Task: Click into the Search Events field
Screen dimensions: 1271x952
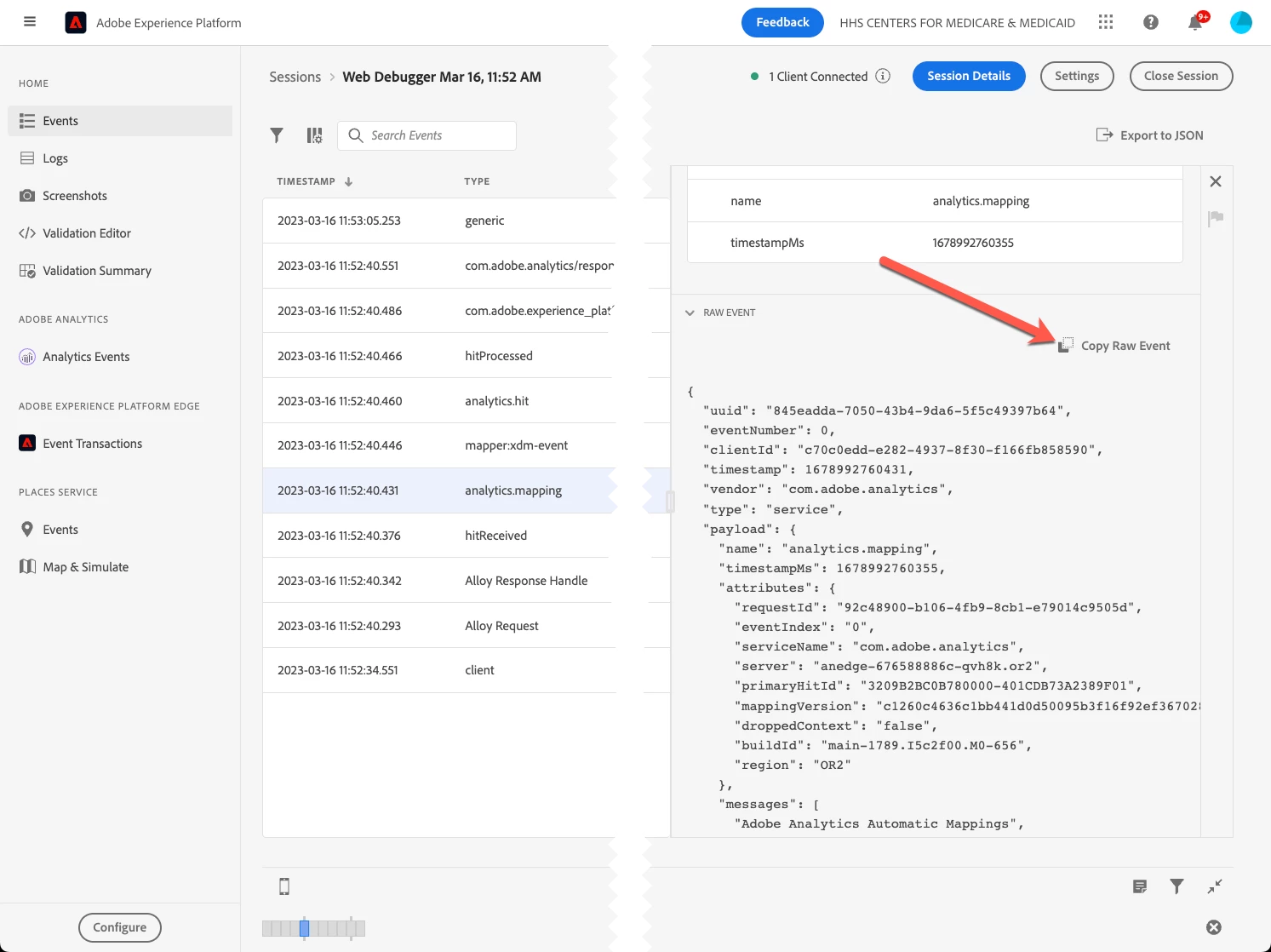Action: click(427, 135)
